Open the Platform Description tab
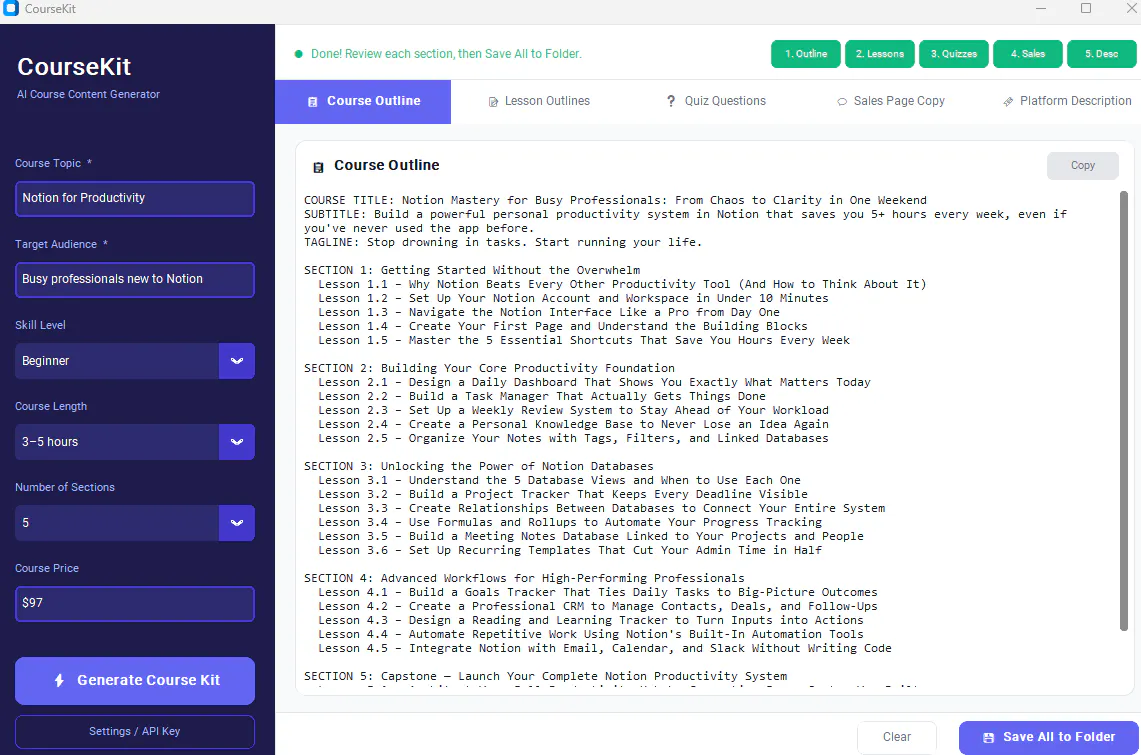Viewport: 1141px width, 755px height. (x=1067, y=101)
